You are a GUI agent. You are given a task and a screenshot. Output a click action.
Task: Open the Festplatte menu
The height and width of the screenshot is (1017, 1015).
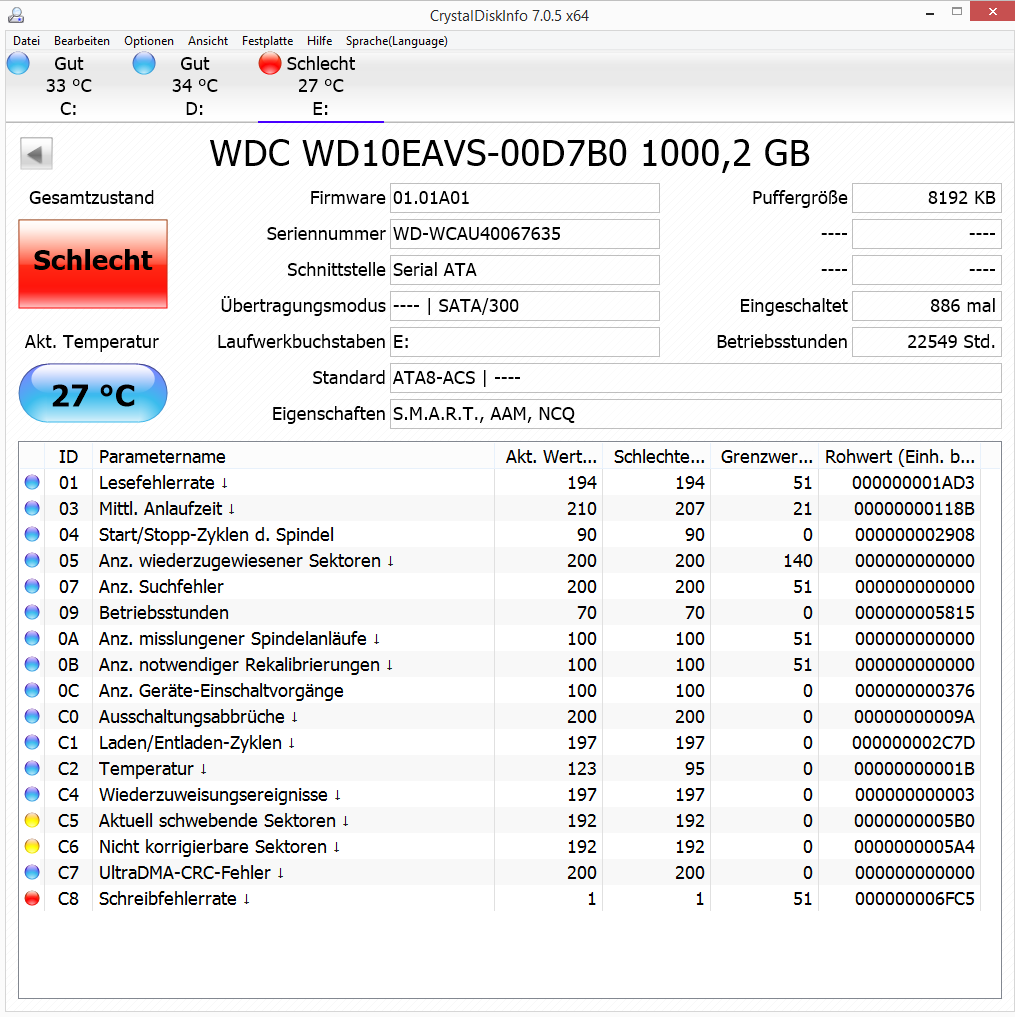click(267, 41)
